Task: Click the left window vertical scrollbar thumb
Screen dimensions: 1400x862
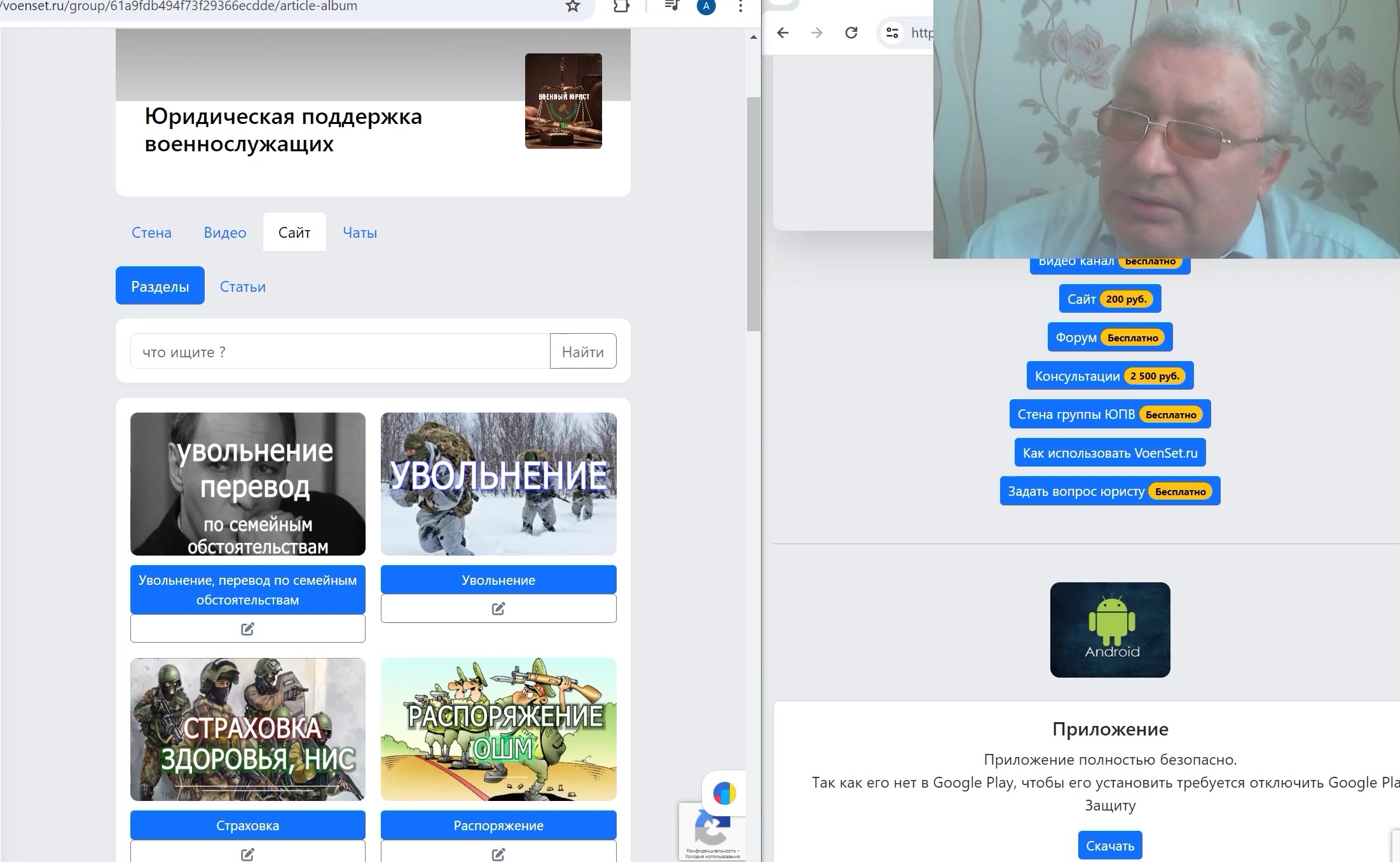Action: [753, 214]
